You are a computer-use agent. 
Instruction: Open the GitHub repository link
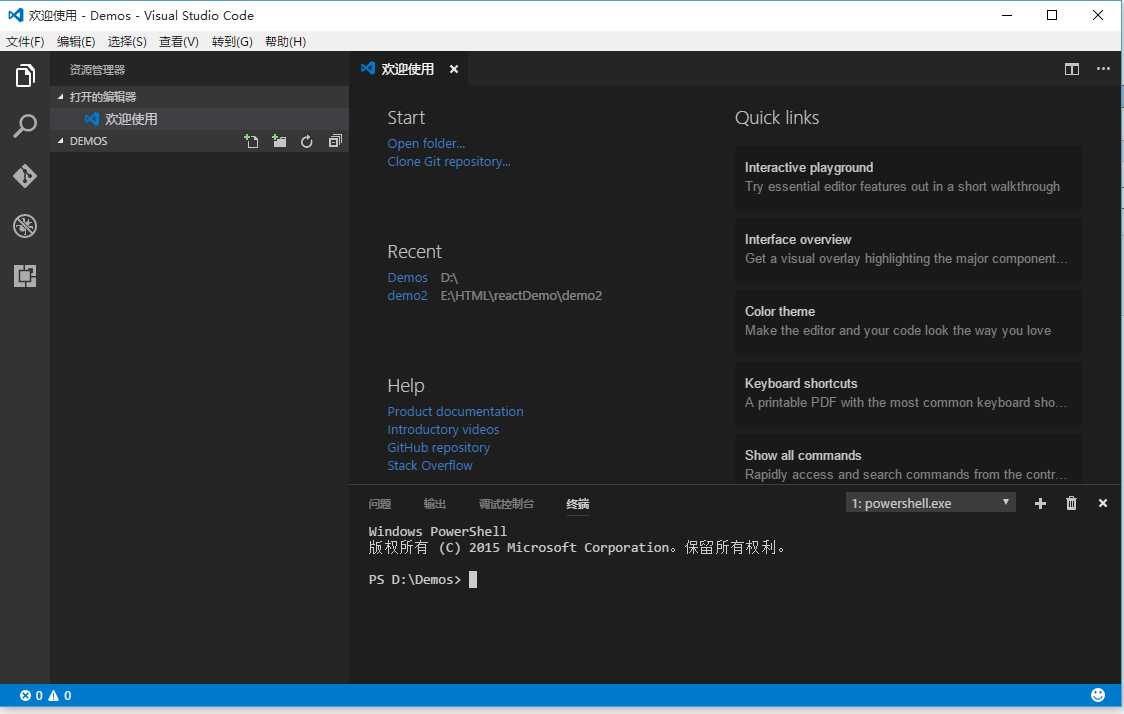tap(438, 447)
